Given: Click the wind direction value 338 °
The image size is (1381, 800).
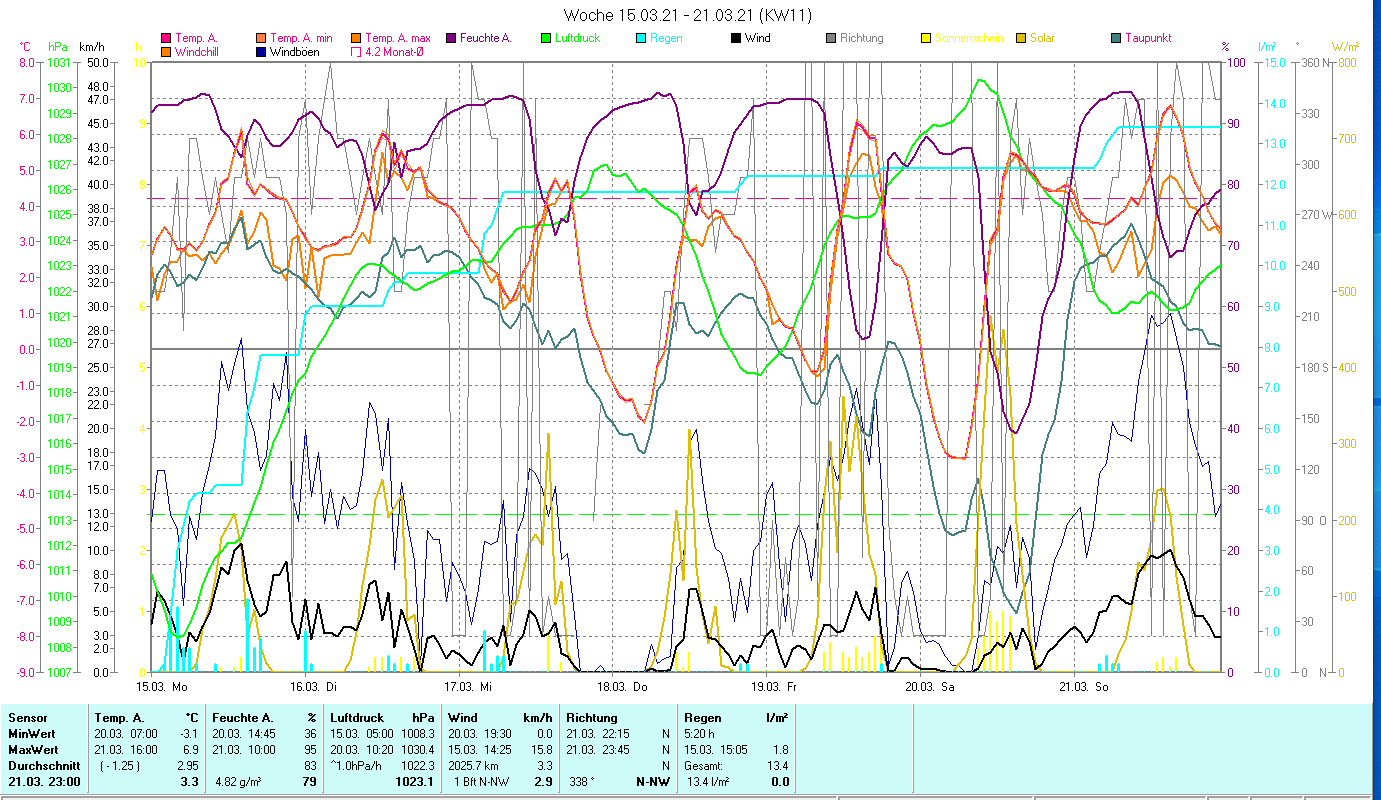Looking at the screenshot, I should 580,782.
